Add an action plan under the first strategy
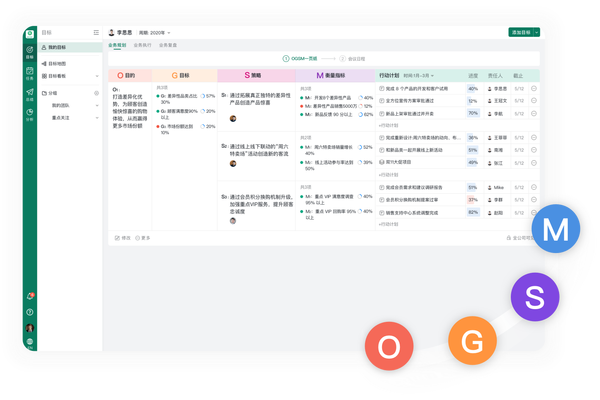600x400 pixels. [388, 126]
